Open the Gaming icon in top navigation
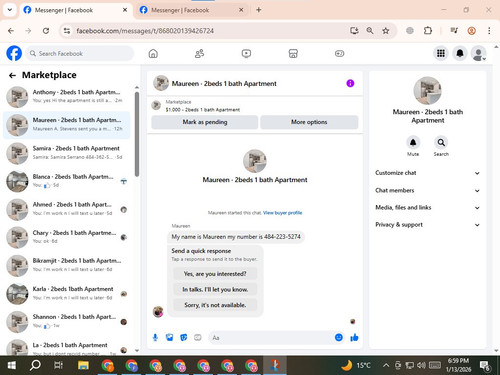 pyautogui.click(x=339, y=53)
